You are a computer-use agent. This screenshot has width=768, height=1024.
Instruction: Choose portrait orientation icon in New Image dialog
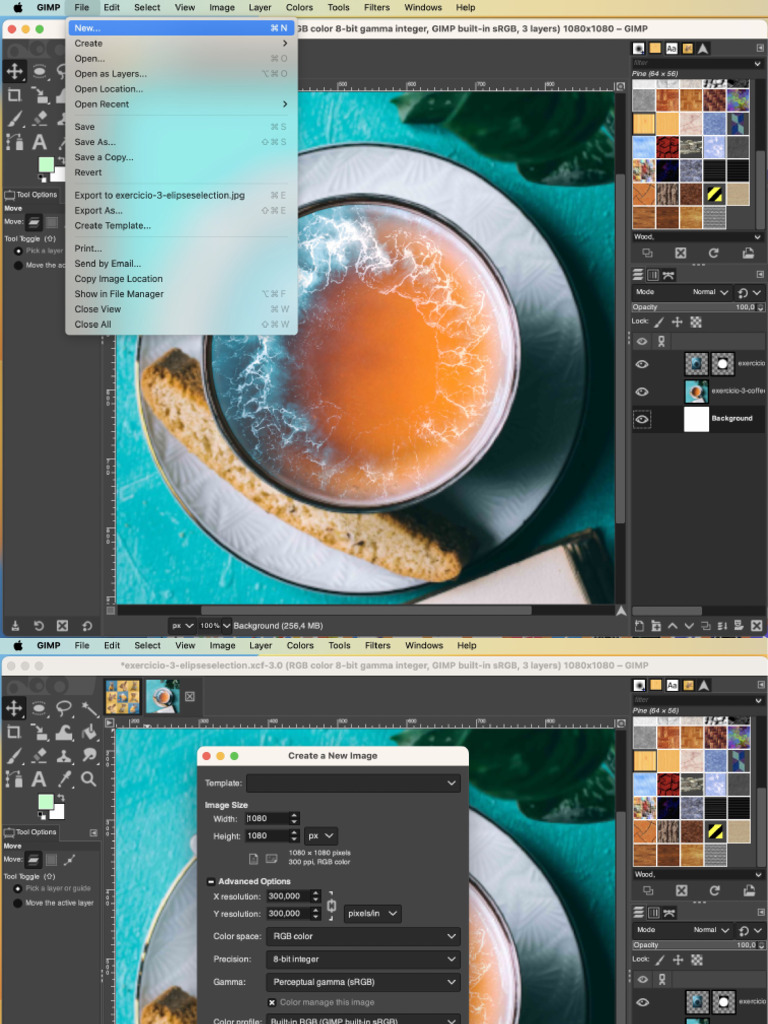pyautogui.click(x=253, y=858)
